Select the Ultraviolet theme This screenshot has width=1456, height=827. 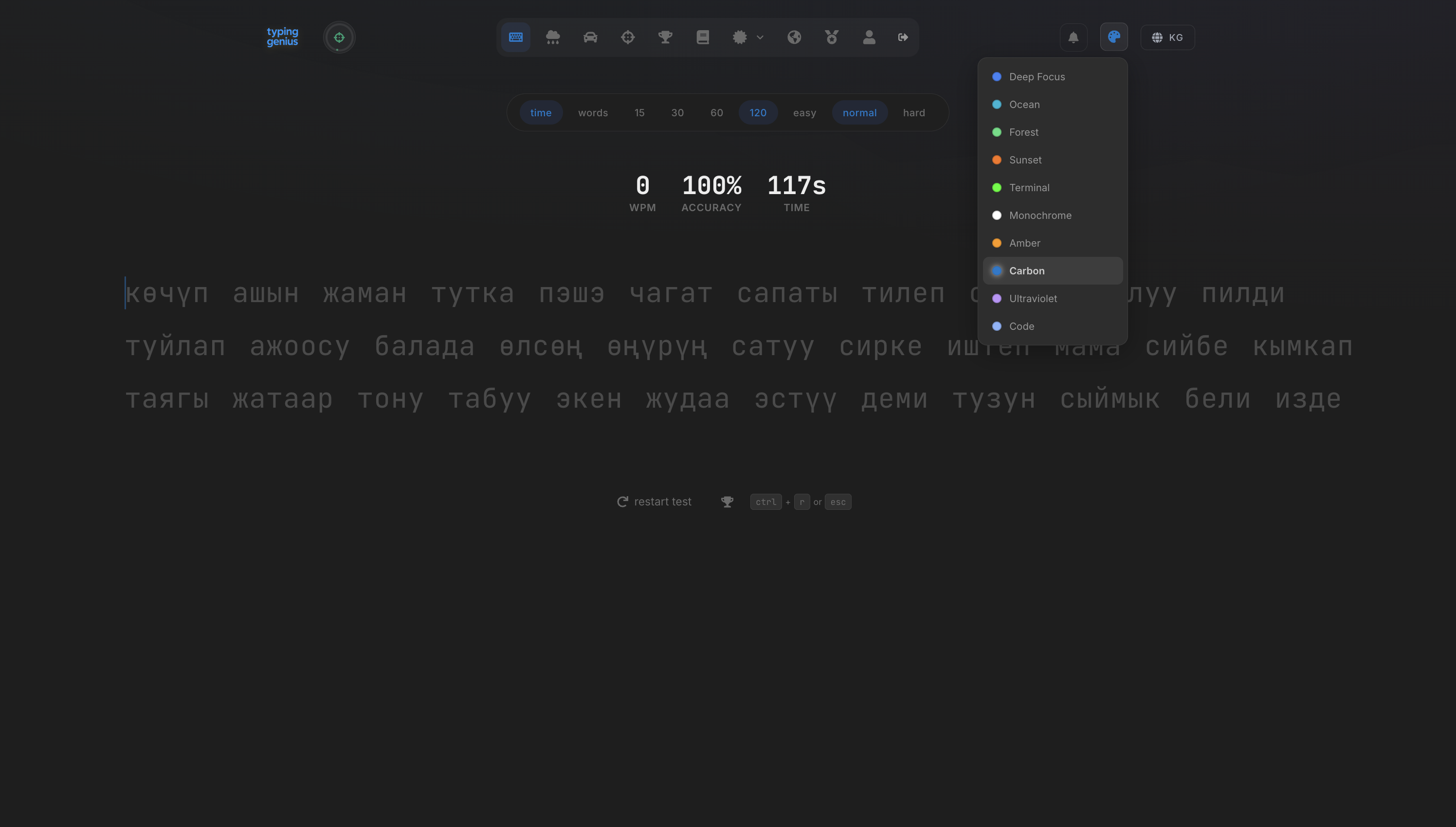[x=1033, y=298]
